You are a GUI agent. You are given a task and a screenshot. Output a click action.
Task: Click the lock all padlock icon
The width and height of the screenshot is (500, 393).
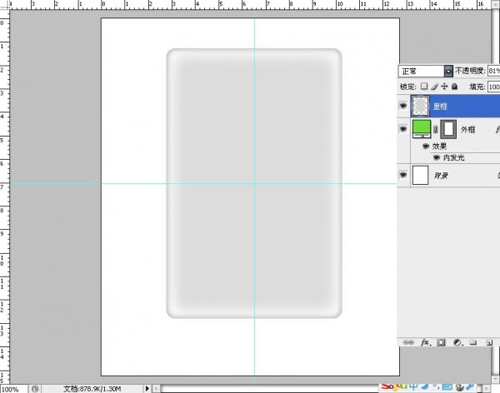pos(455,86)
